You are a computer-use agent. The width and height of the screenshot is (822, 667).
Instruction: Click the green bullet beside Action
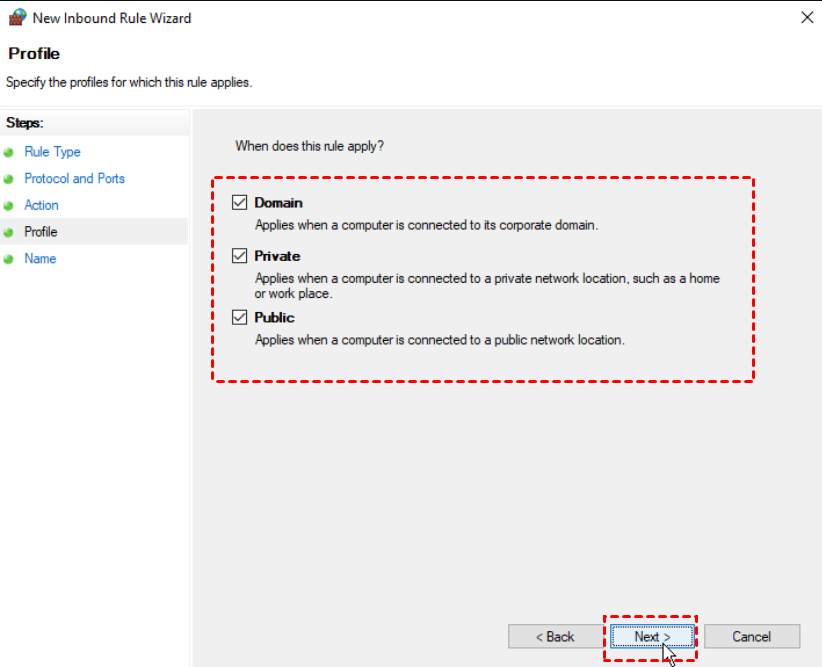click(8, 206)
